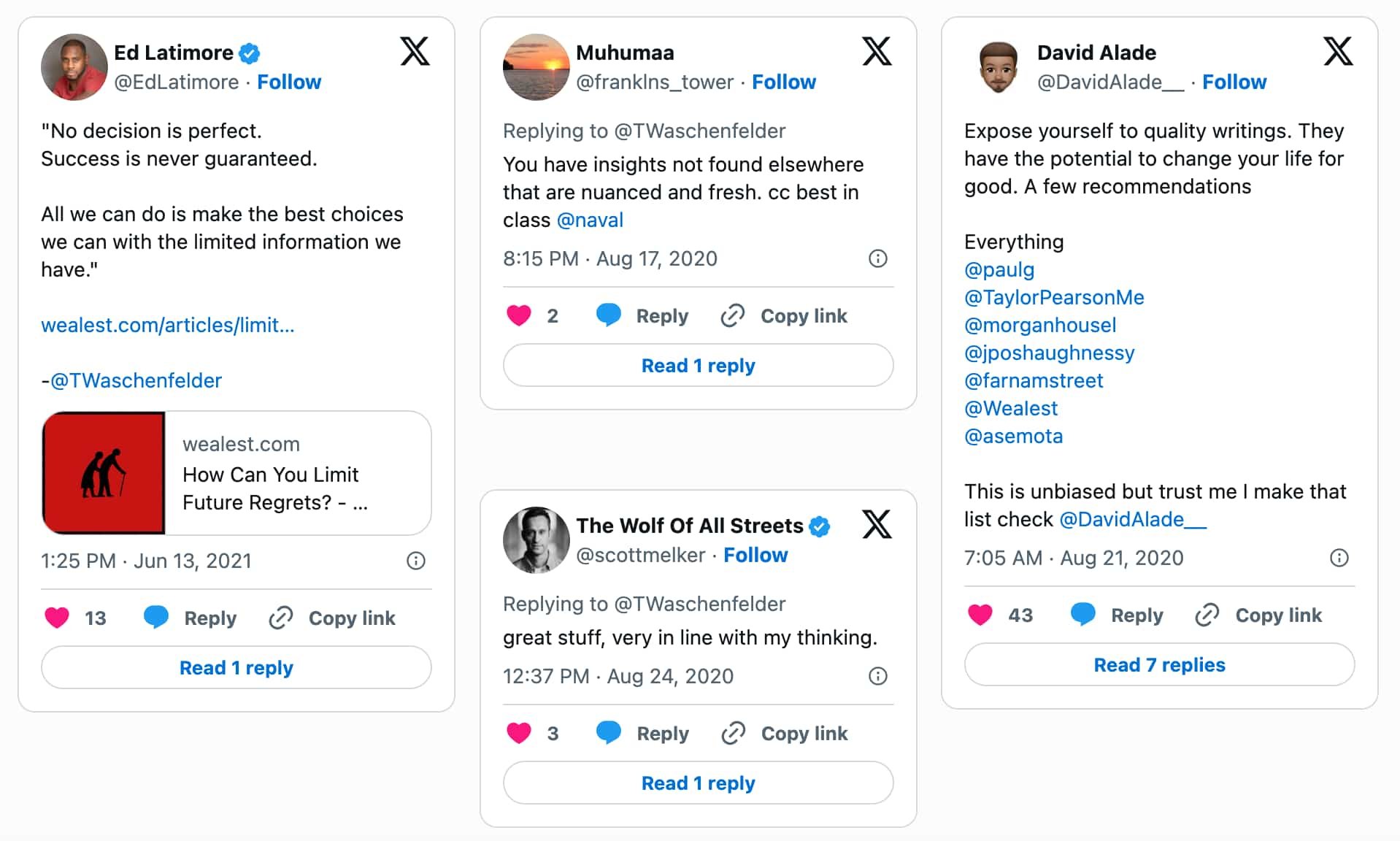The height and width of the screenshot is (841, 1400).
Task: Click the X logo on David Alade's tweet
Action: point(1337,52)
